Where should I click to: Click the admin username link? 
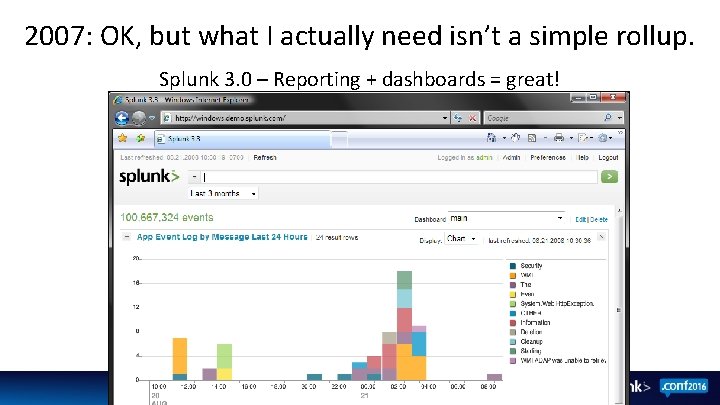point(484,158)
